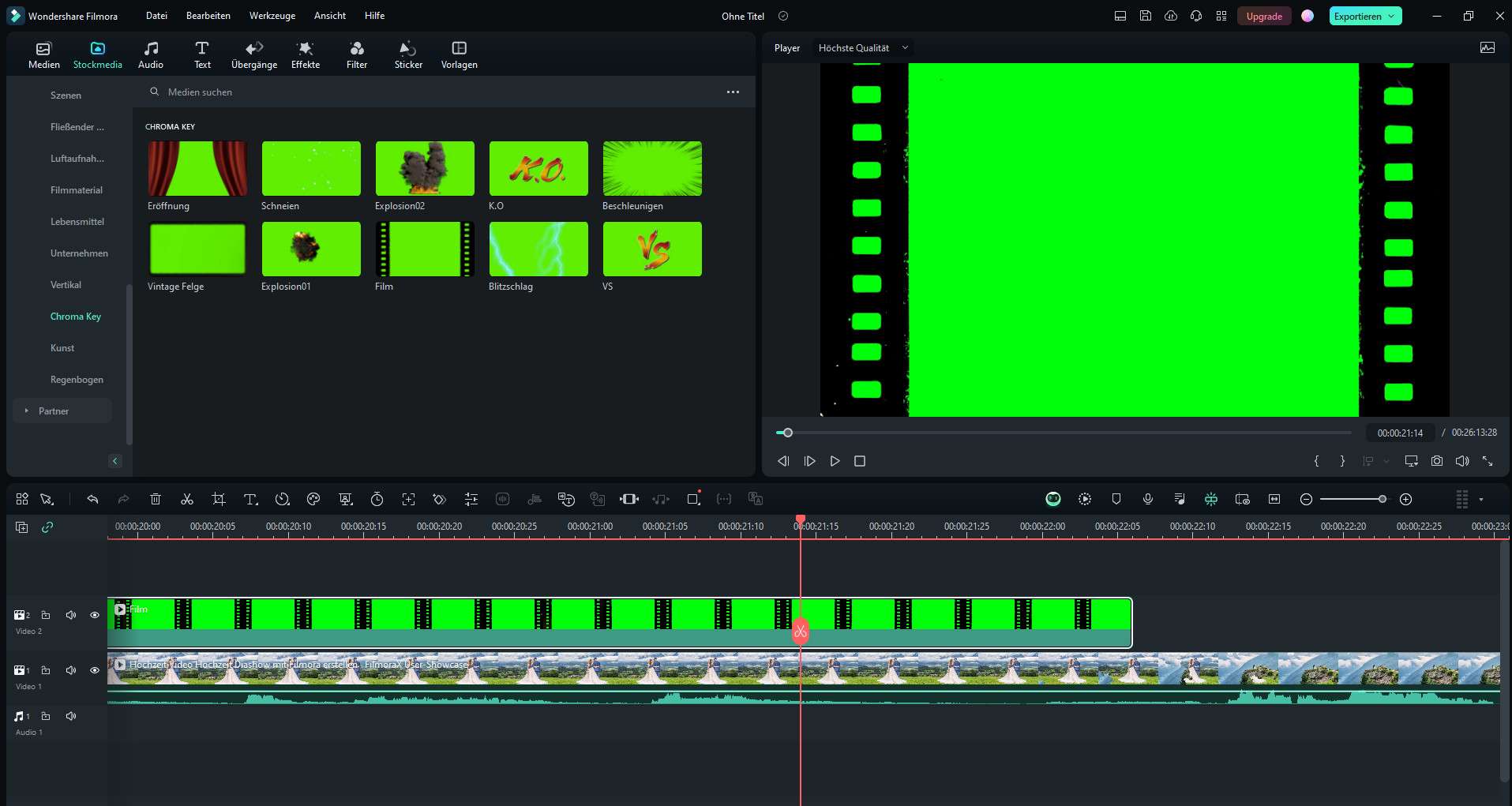This screenshot has height=806, width=1512.
Task: Click the Text tool timeline icon
Action: [x=250, y=499]
